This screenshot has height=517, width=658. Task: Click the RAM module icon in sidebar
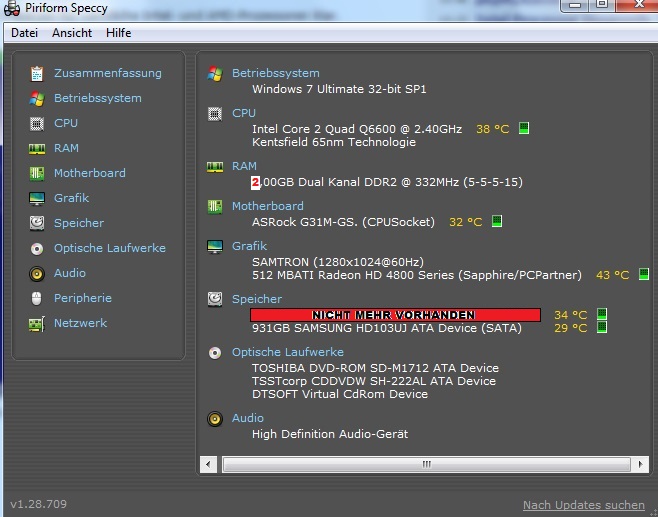[37, 149]
